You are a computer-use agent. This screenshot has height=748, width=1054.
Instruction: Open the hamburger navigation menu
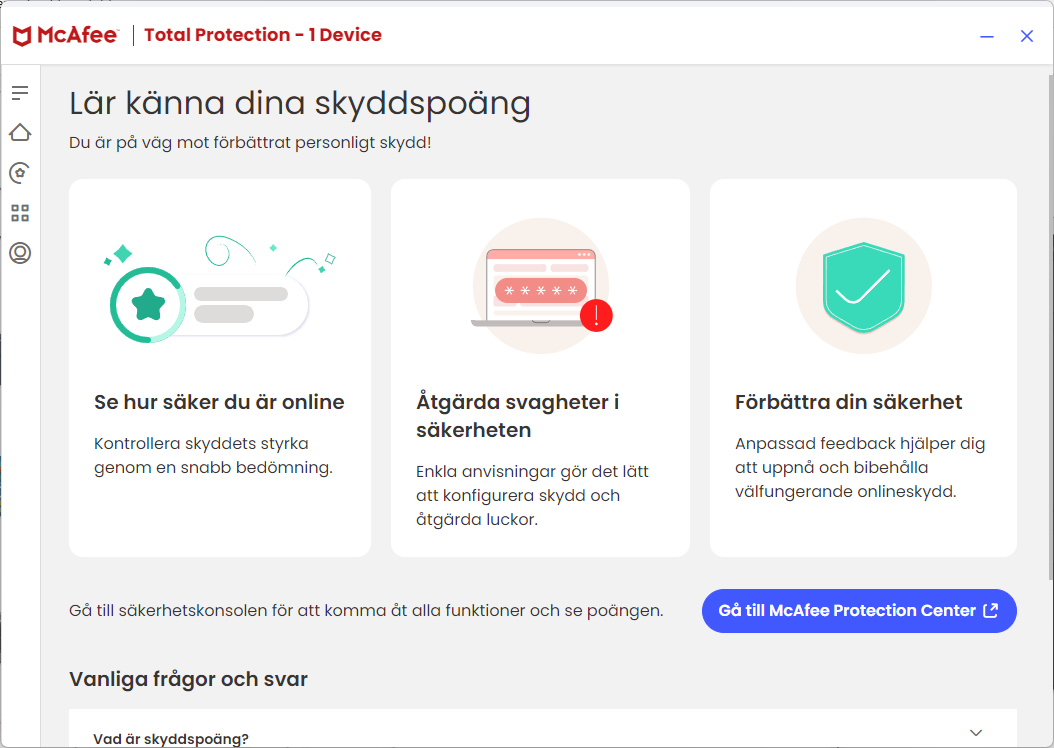[x=20, y=92]
